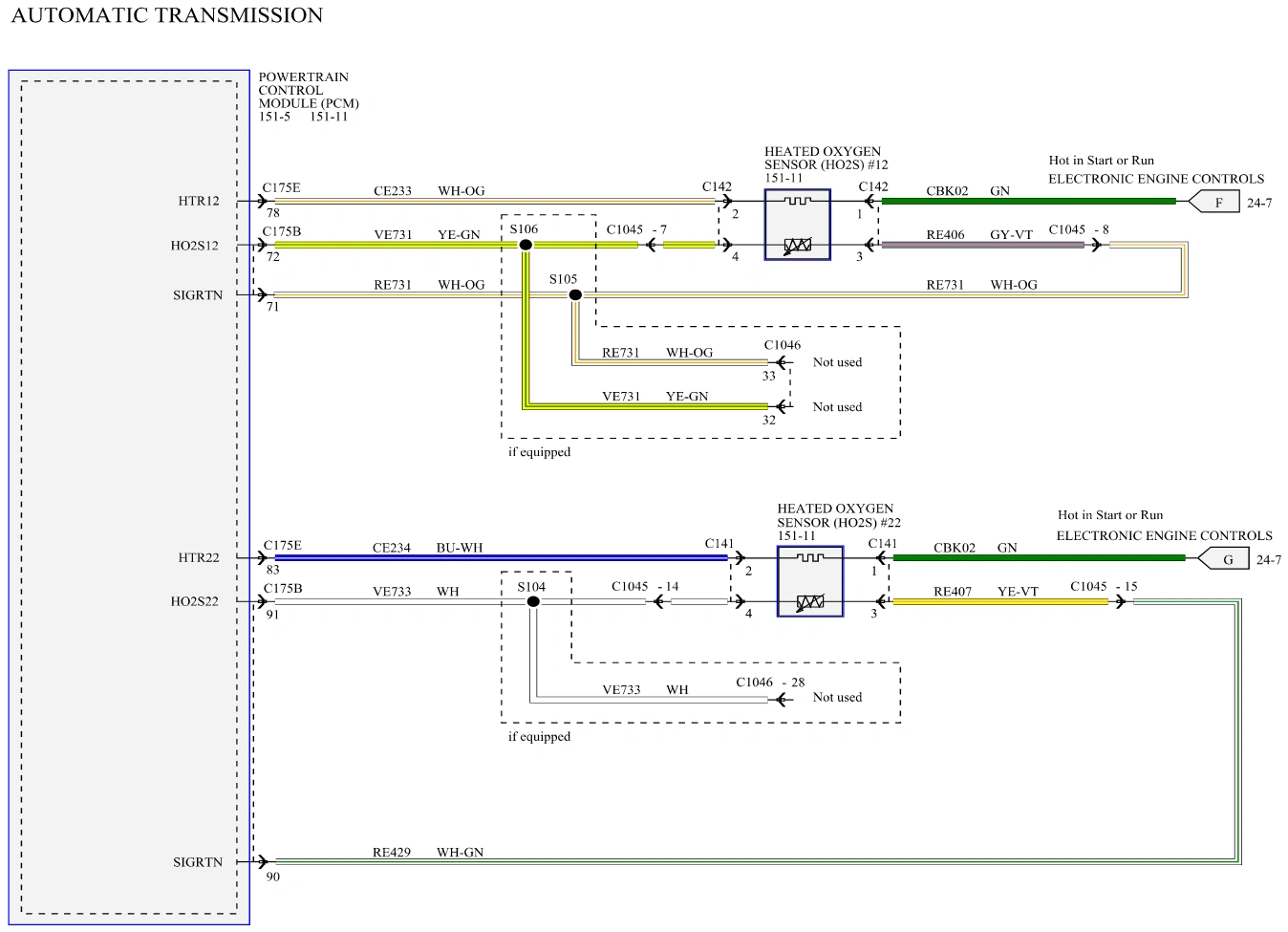Click the C175B connector label at pin 72
The width and height of the screenshot is (1288, 932).
281,232
